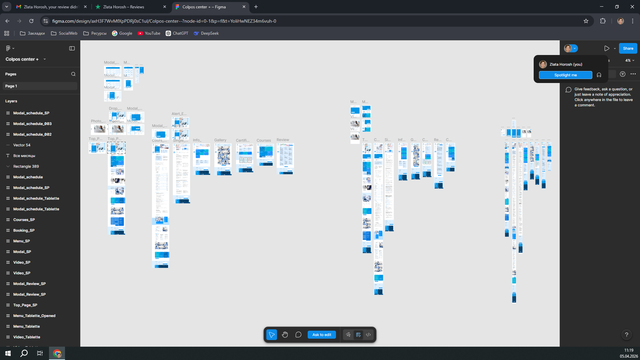Select the Vector 54 layer

(x=22, y=145)
